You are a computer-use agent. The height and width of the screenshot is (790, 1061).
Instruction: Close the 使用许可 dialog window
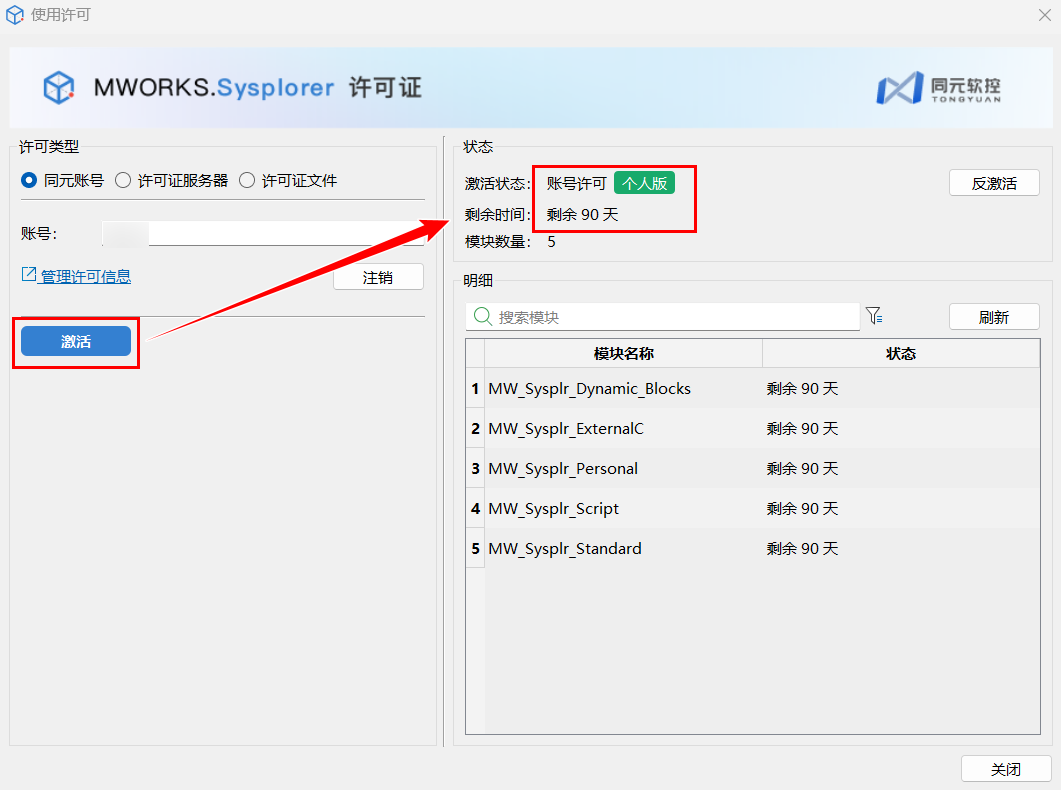click(1044, 15)
